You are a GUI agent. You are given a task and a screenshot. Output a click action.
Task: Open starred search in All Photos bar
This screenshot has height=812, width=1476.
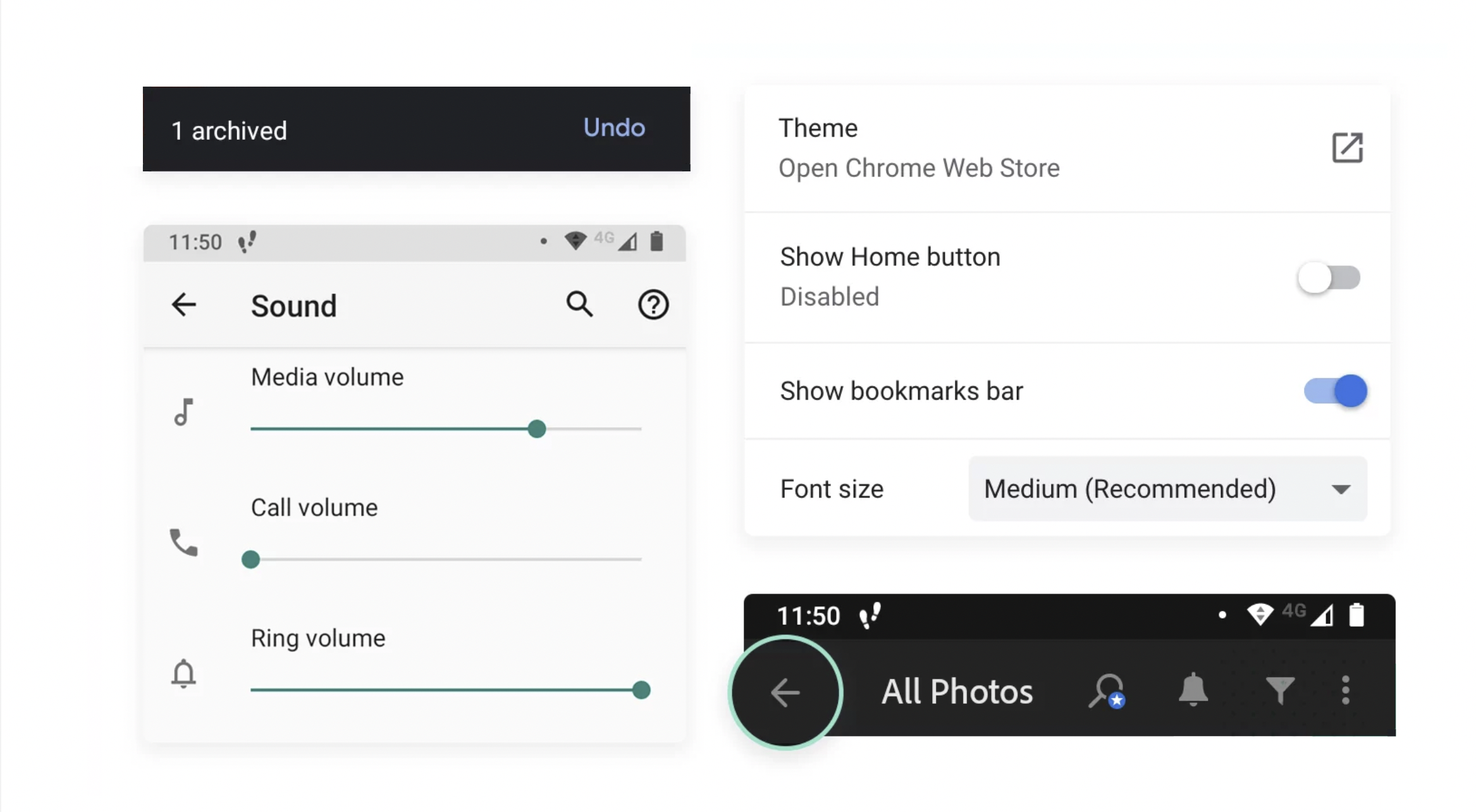(1107, 691)
